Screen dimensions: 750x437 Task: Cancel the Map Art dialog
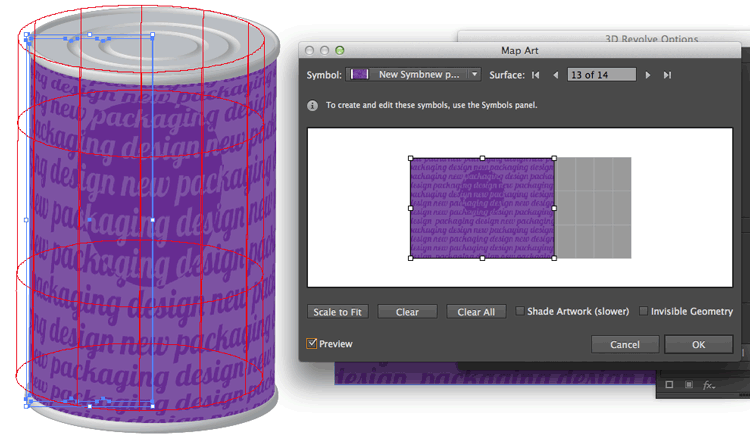pos(624,344)
